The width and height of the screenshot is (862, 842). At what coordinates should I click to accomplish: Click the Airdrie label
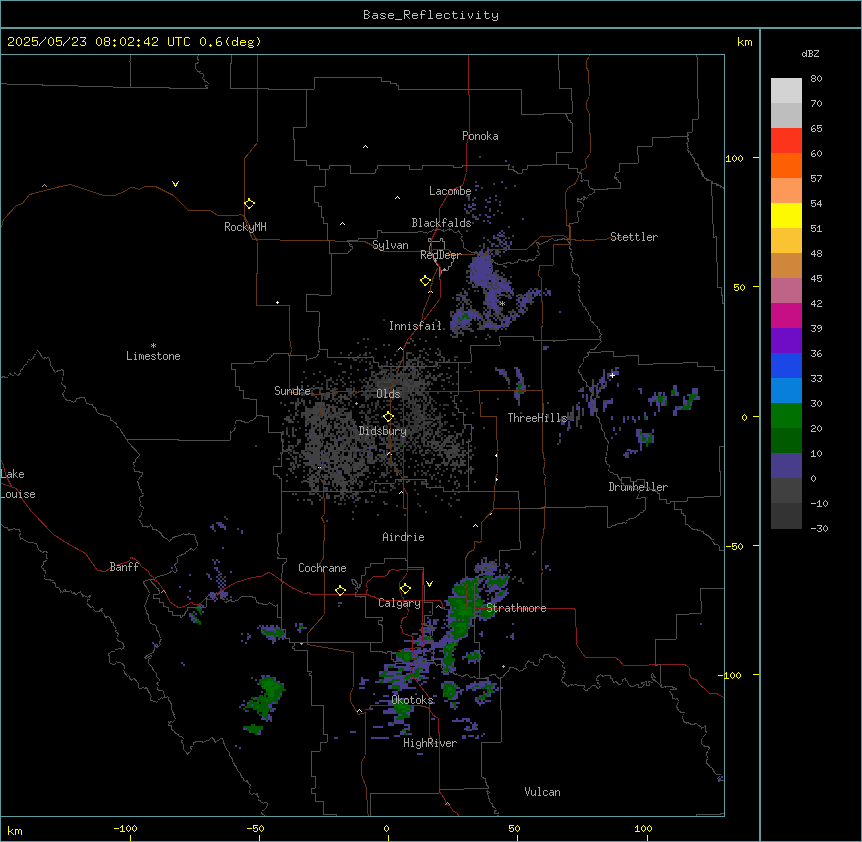[x=404, y=537]
